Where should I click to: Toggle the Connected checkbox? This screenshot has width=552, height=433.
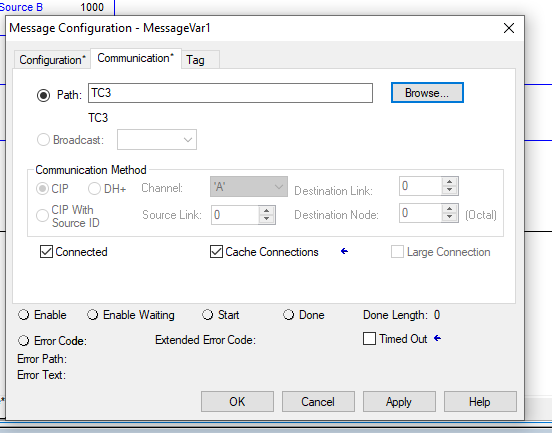[x=46, y=252]
